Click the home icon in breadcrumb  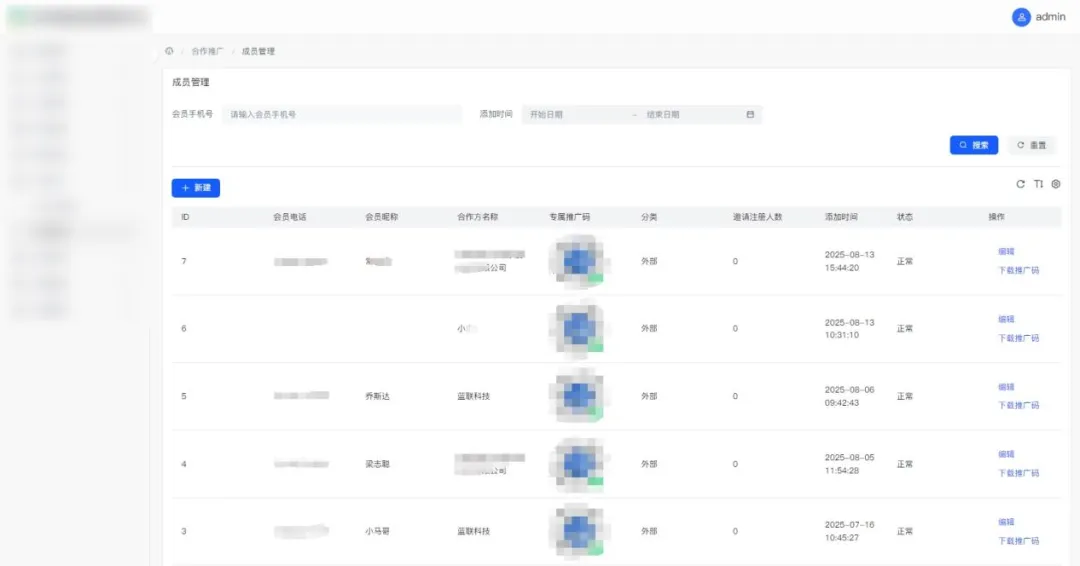pyautogui.click(x=169, y=51)
